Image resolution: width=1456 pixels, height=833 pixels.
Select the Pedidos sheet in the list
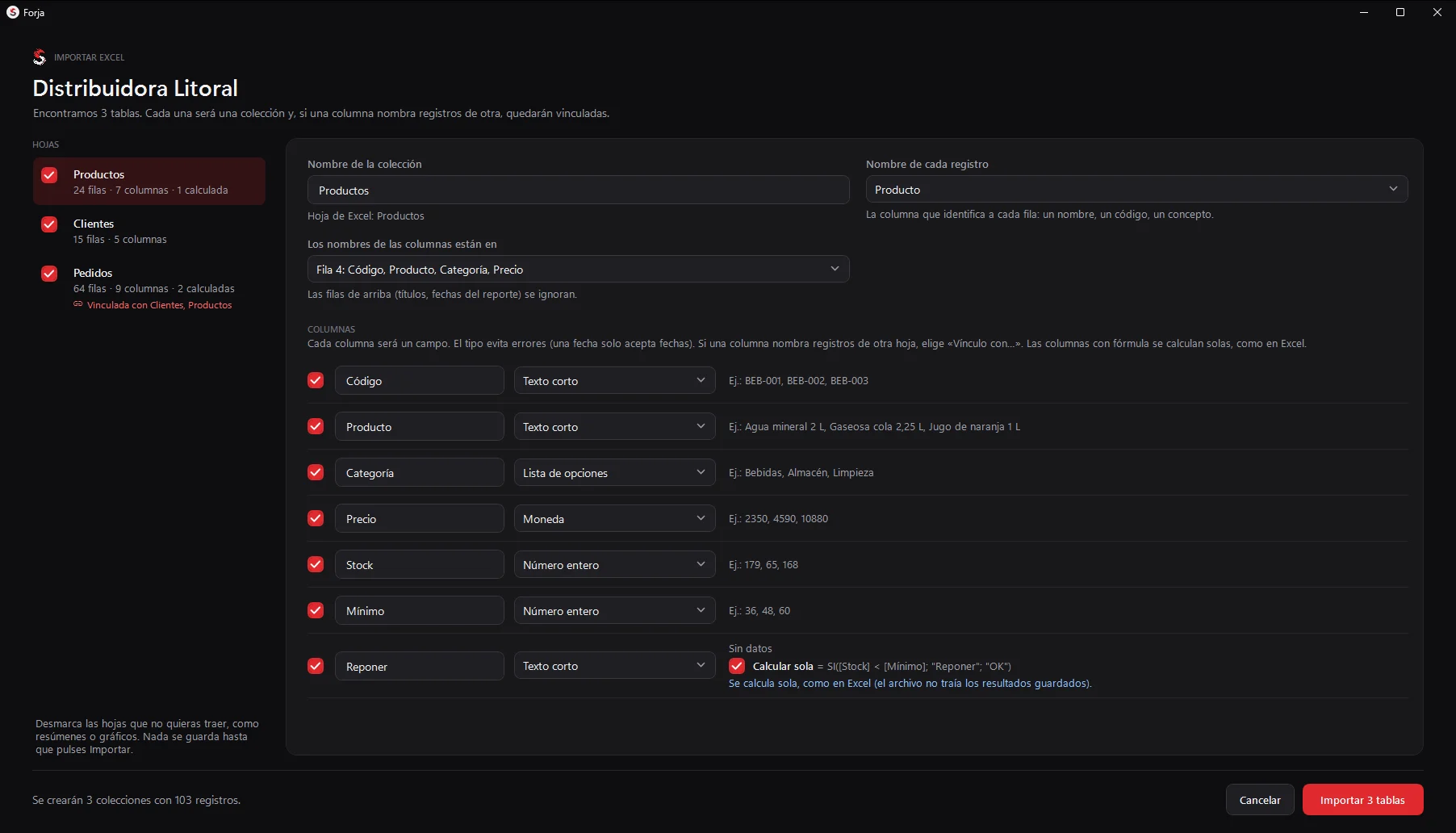(x=149, y=288)
